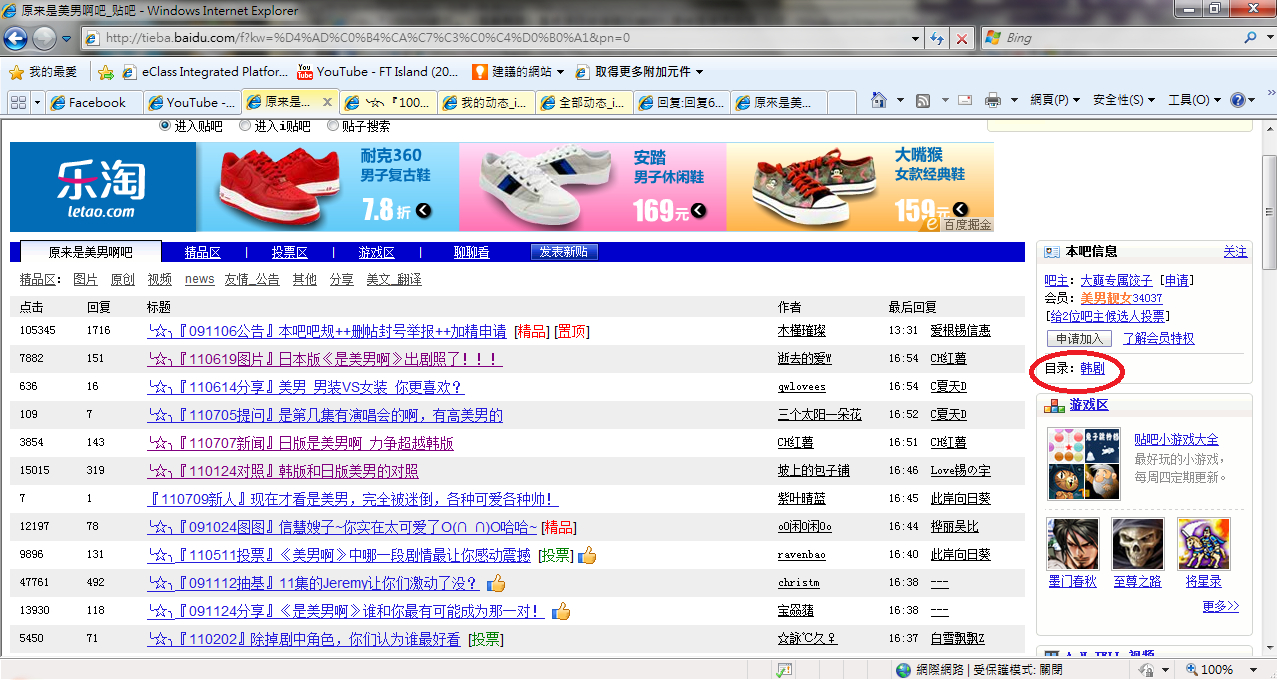Switch to the 回复:回复6 tab
The height and width of the screenshot is (680, 1277).
pyautogui.click(x=683, y=102)
